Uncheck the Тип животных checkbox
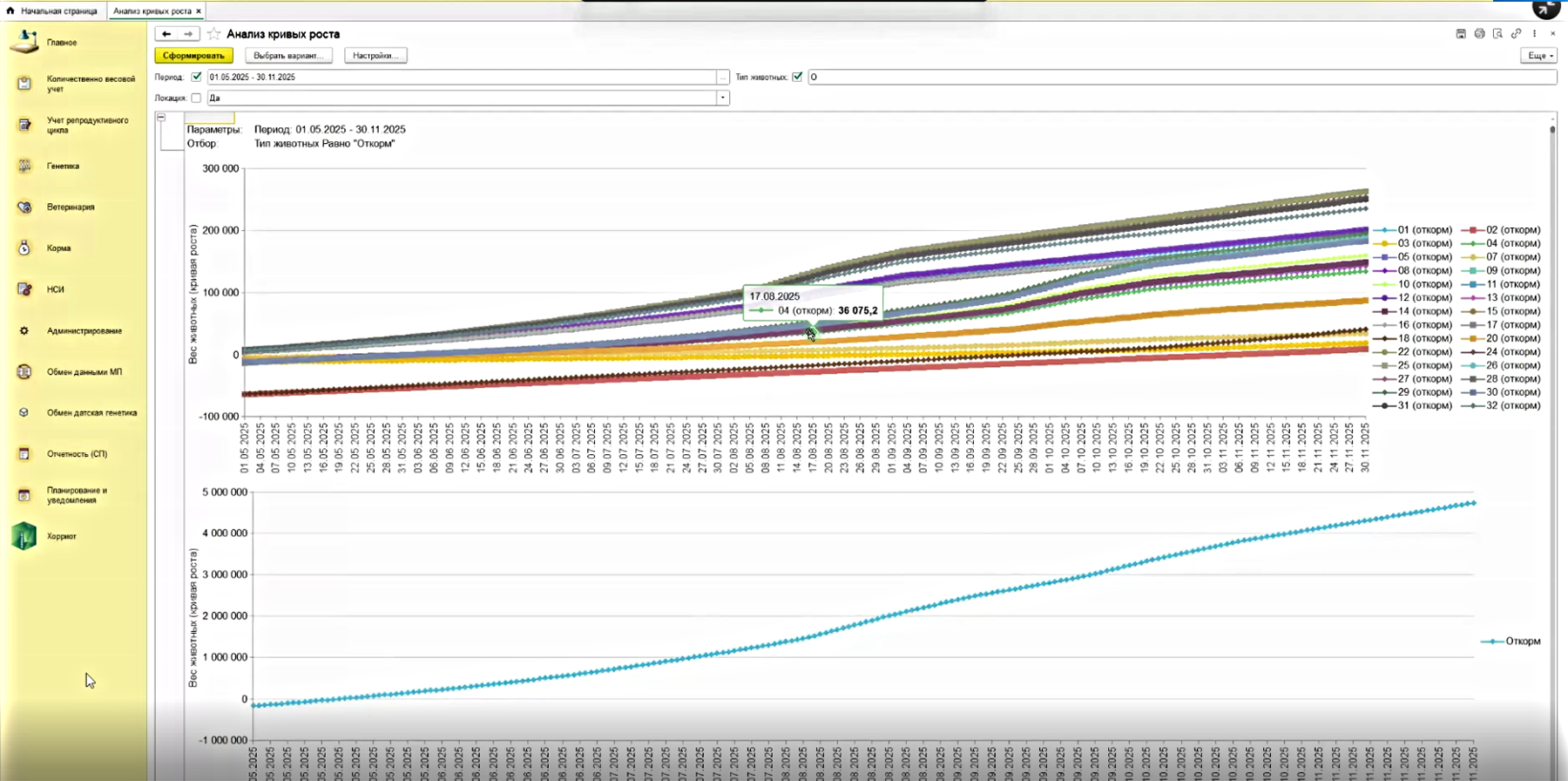1568x781 pixels. tap(797, 77)
